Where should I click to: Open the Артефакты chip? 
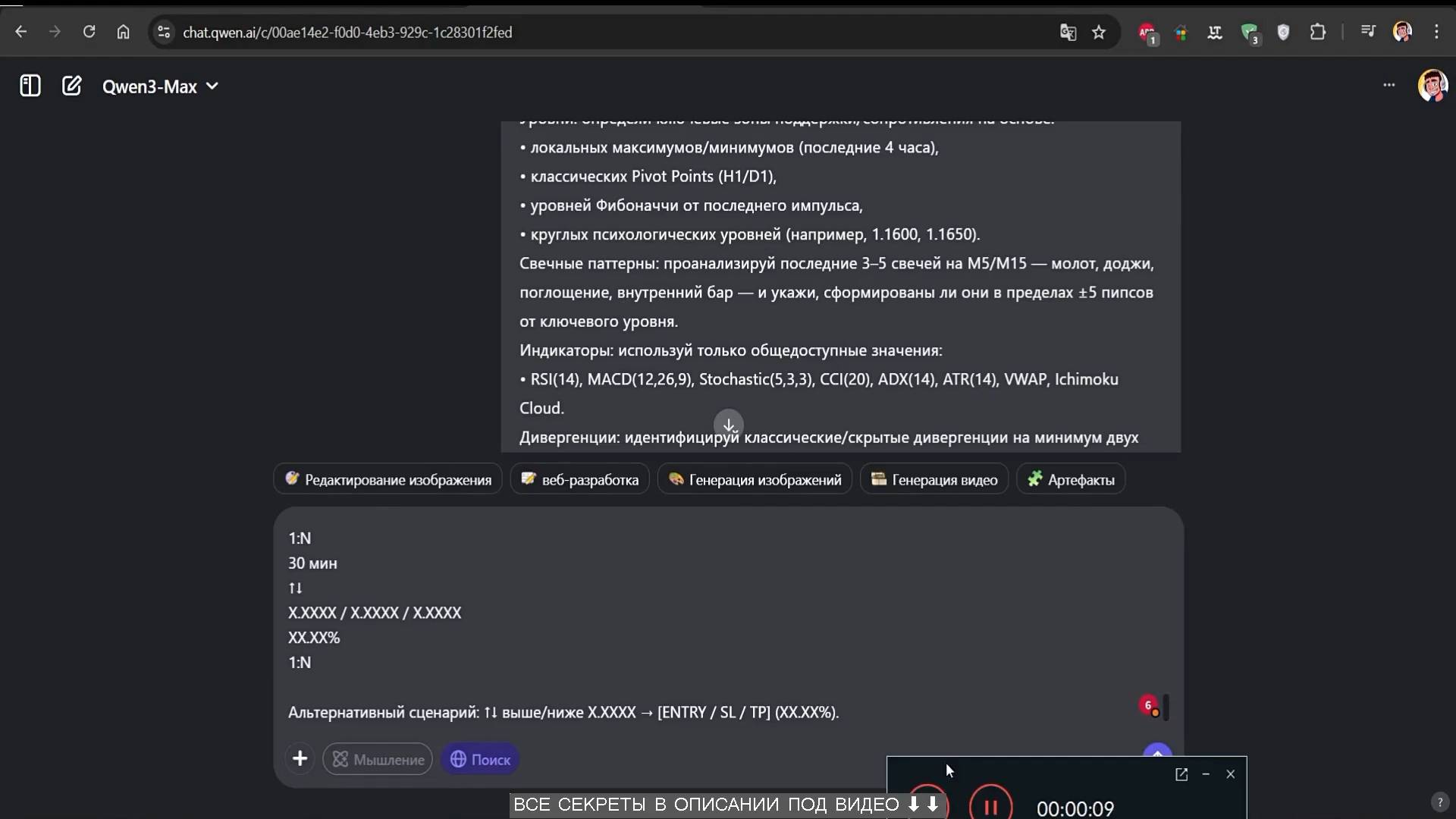1071,479
